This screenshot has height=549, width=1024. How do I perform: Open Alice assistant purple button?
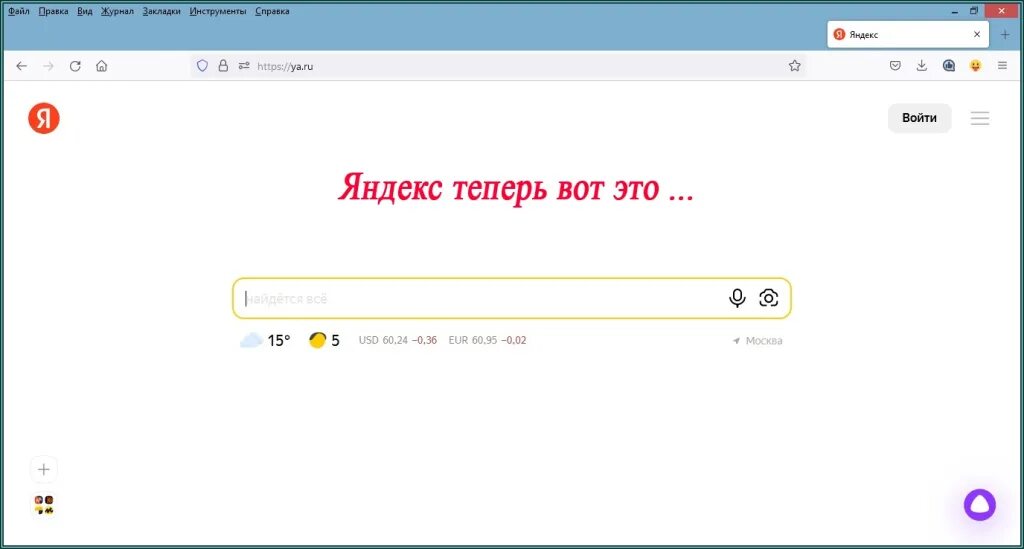click(980, 505)
